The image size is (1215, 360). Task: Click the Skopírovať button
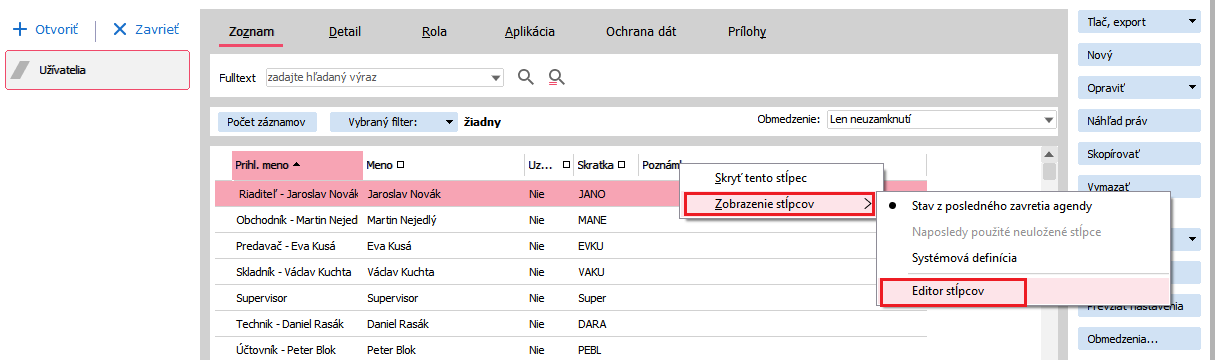[x=1139, y=154]
